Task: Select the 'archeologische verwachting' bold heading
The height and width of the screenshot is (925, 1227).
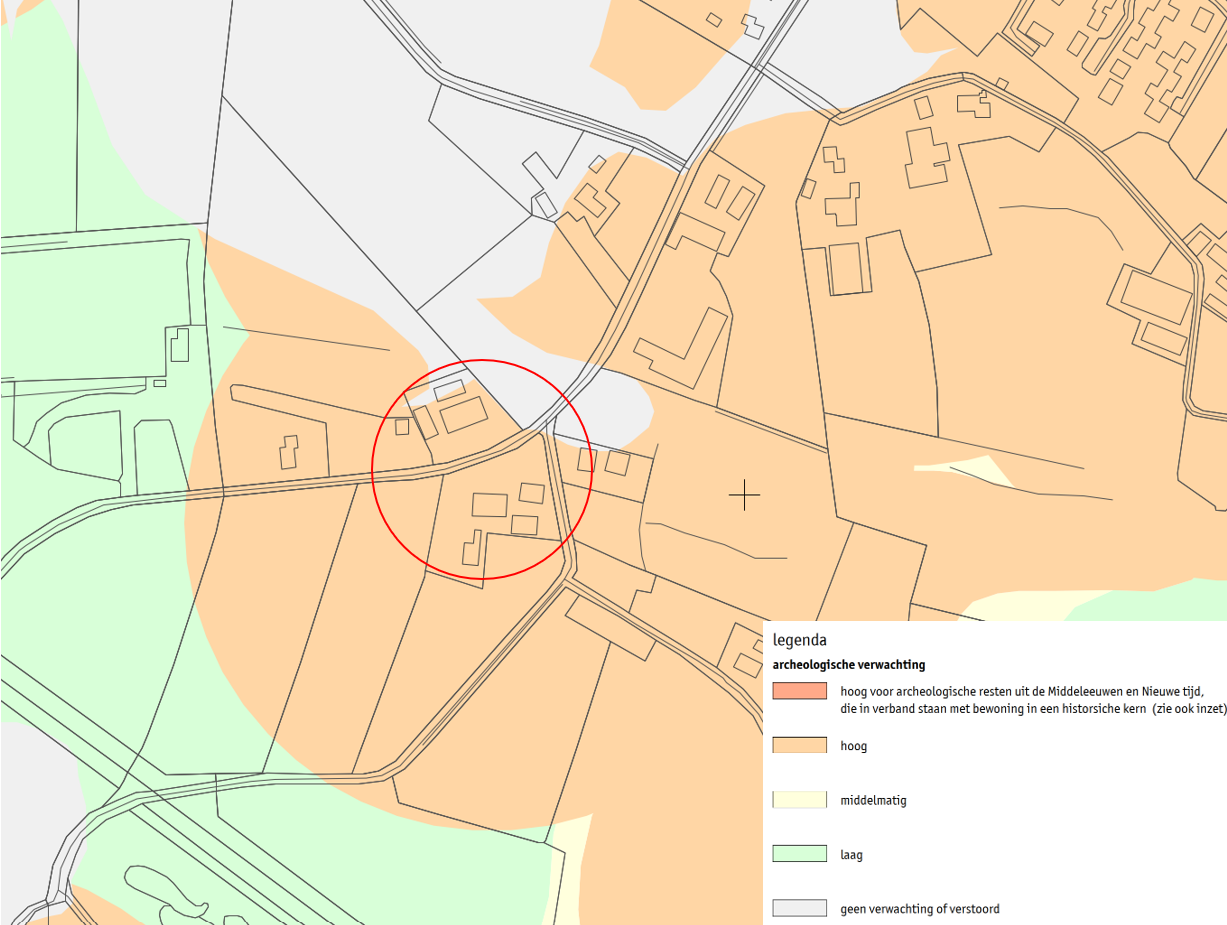Action: (849, 664)
